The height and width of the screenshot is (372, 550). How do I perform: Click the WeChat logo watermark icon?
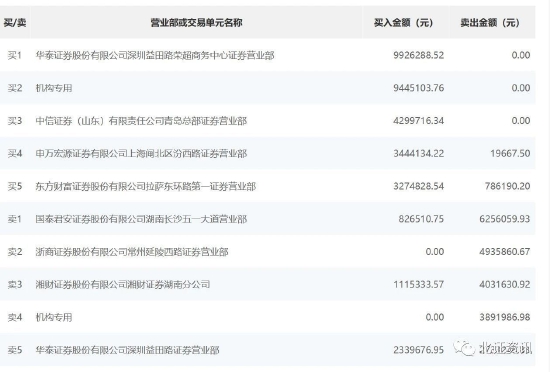463,348
